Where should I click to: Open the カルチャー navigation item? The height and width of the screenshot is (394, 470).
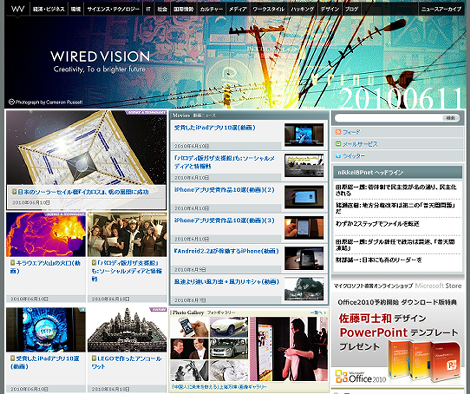pos(211,9)
